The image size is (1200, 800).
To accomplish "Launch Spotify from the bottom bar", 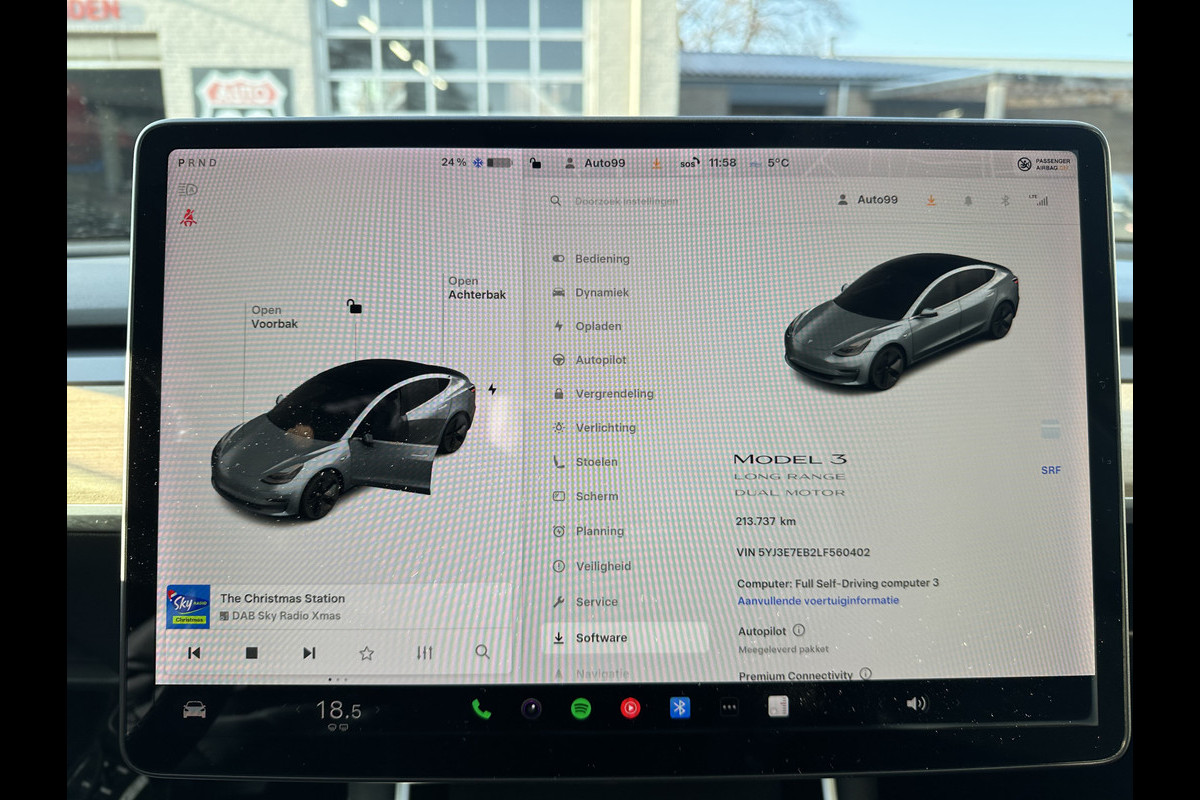I will [x=581, y=708].
